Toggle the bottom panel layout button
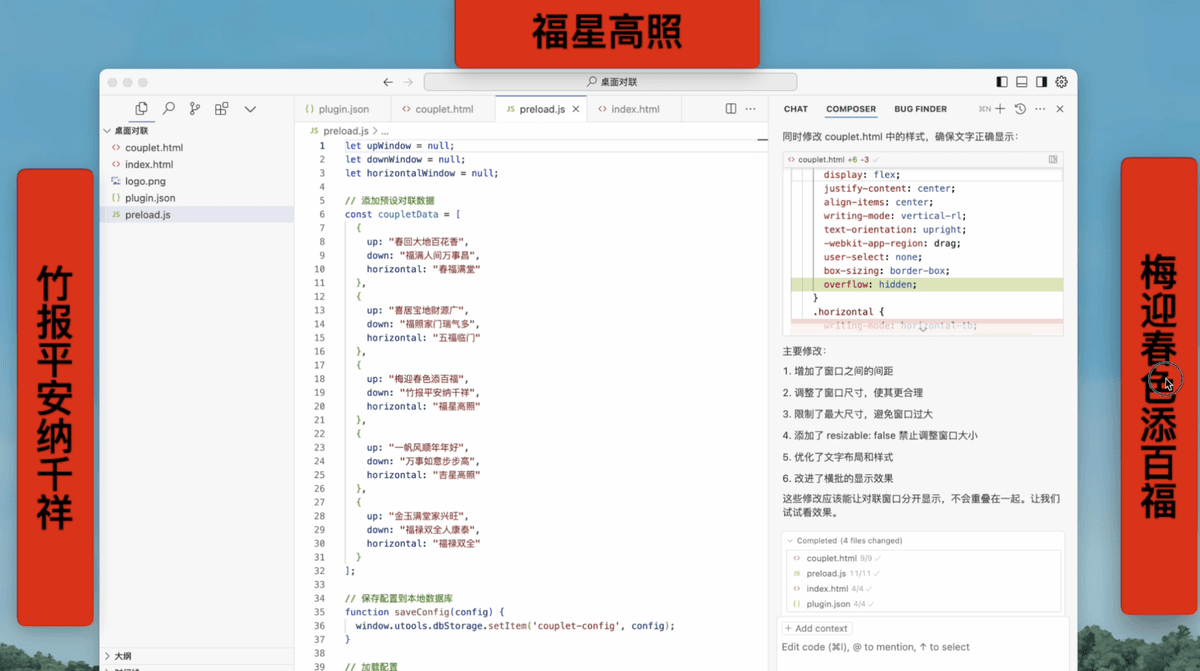1200x671 pixels. 1022,82
